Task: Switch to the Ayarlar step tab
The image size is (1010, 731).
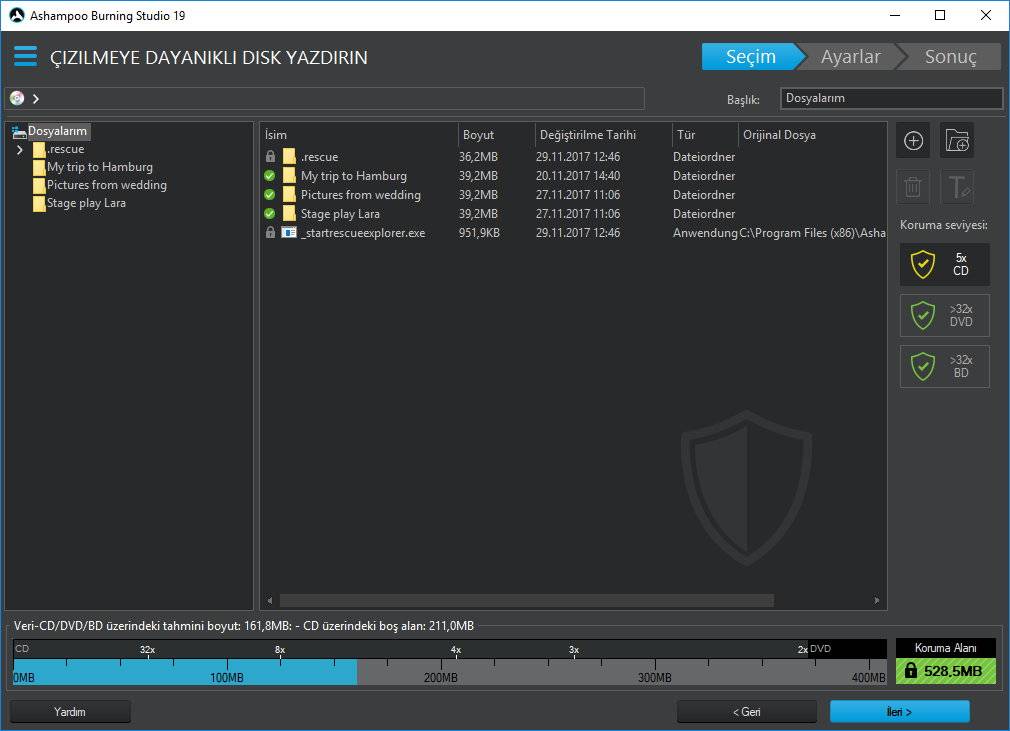Action: 850,57
